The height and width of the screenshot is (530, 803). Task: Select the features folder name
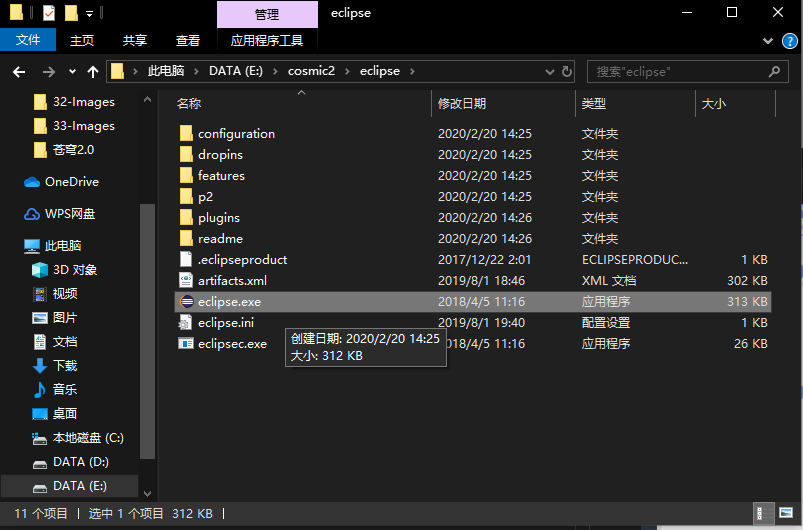click(221, 176)
